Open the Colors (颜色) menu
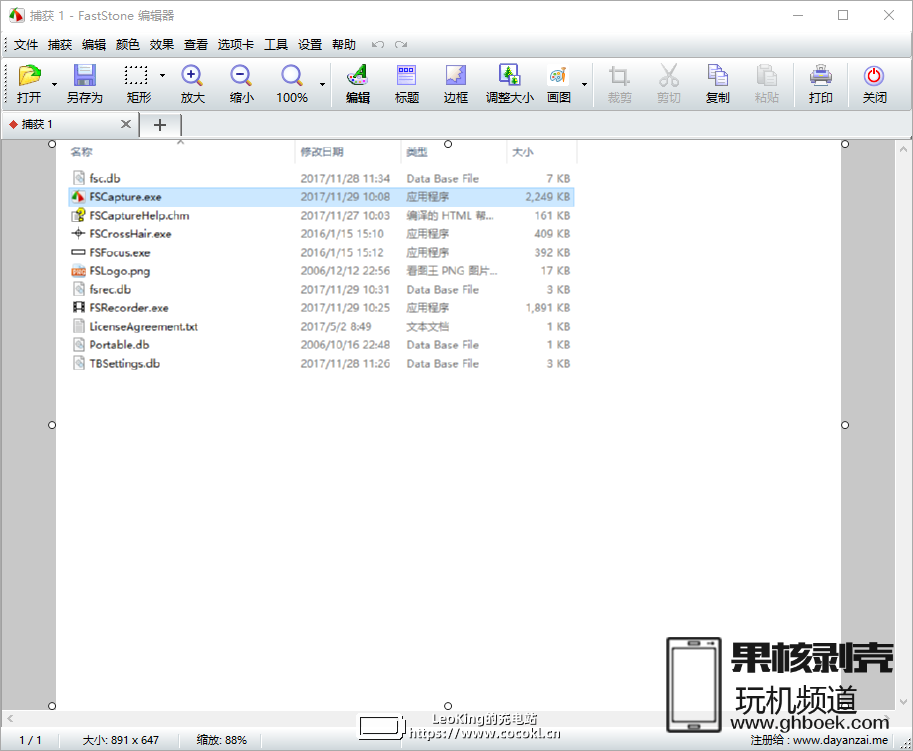 pos(128,45)
